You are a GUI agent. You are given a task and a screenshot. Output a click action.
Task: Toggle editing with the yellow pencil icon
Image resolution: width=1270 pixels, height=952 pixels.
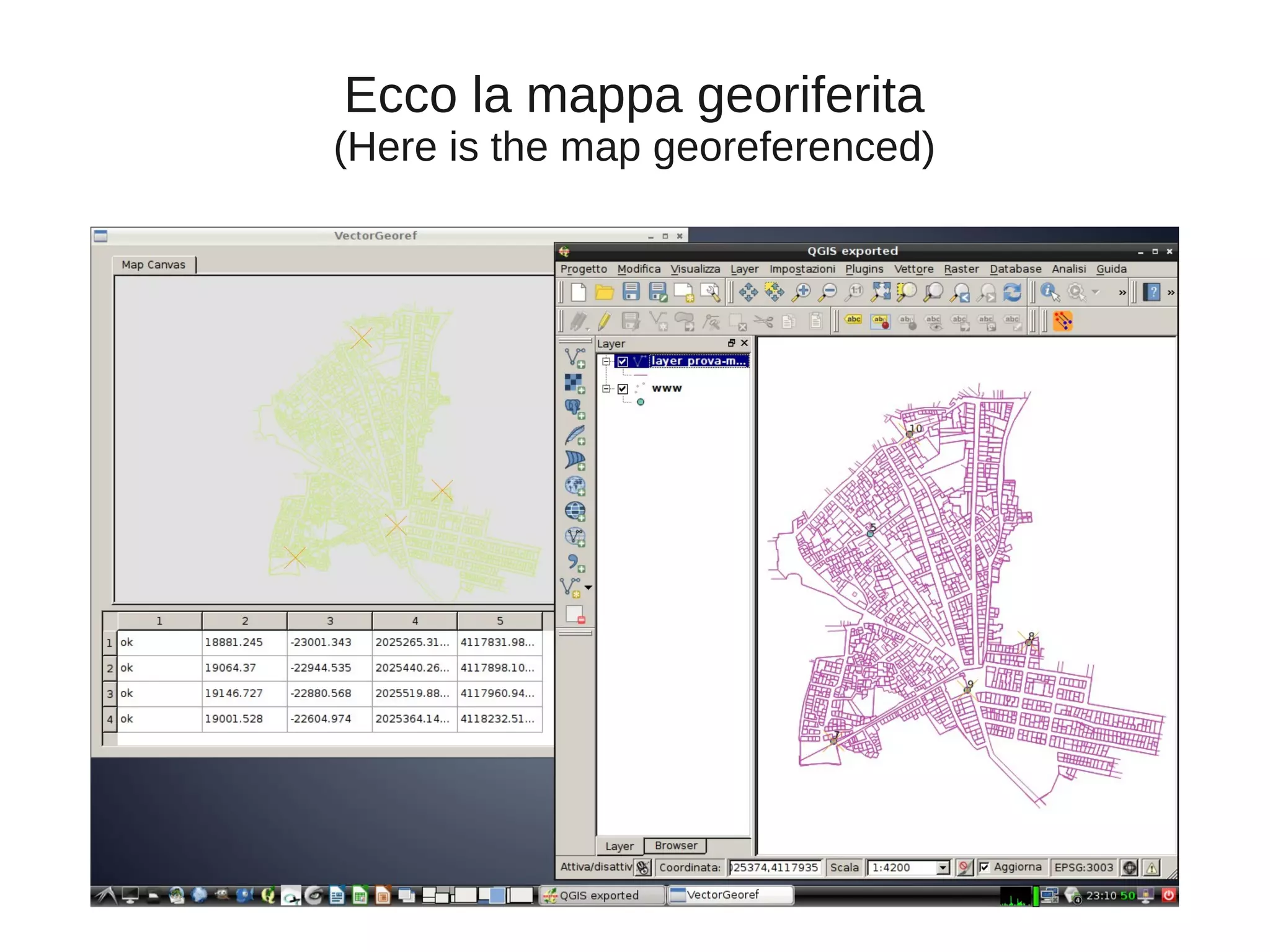pos(605,321)
